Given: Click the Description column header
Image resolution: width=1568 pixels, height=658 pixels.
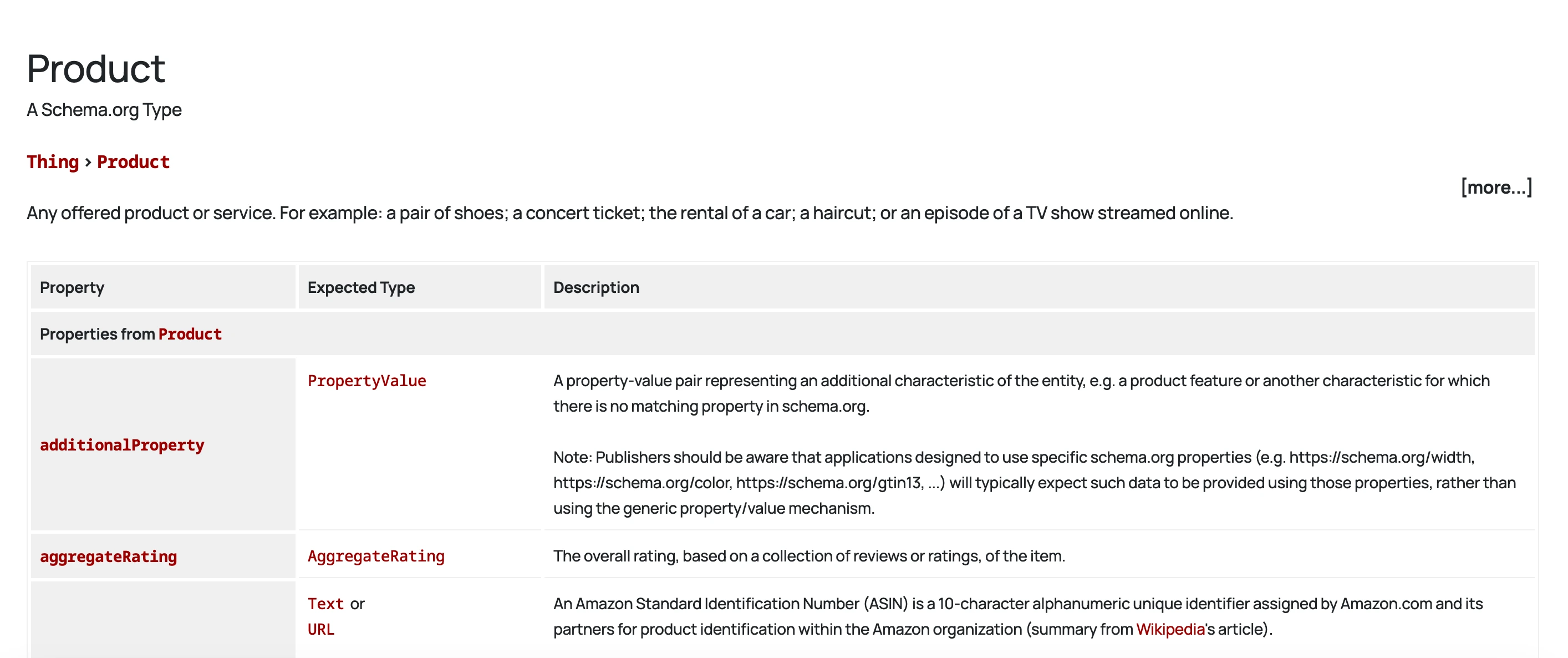Looking at the screenshot, I should pyautogui.click(x=596, y=287).
